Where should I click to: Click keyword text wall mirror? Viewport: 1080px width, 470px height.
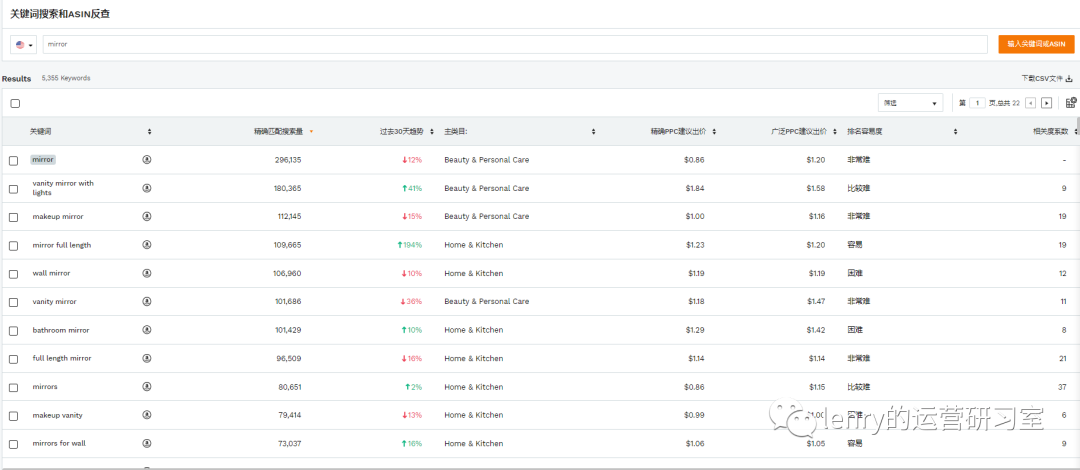point(51,273)
